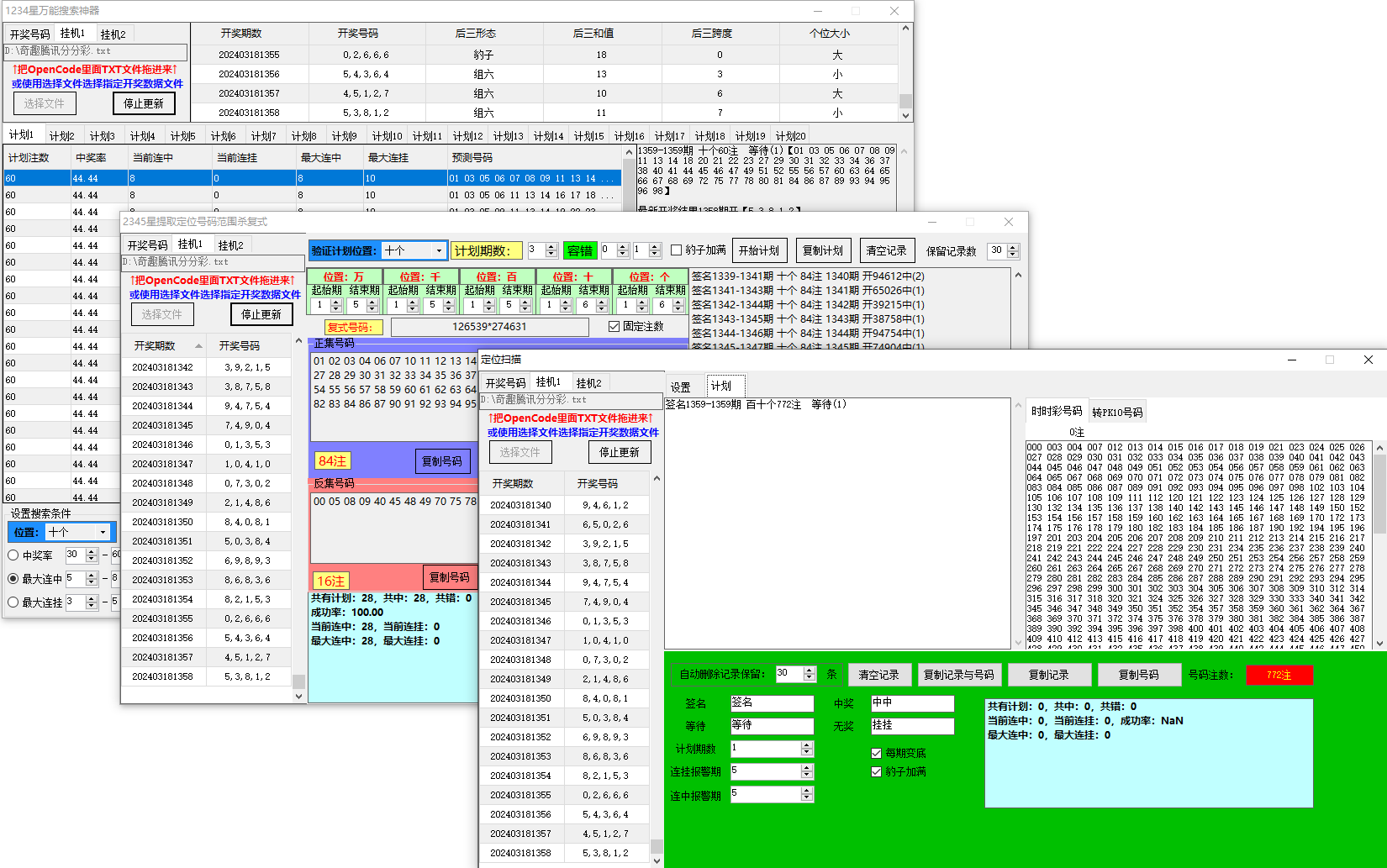Click the 后三和值 column header
The width and height of the screenshot is (1387, 868).
593,34
